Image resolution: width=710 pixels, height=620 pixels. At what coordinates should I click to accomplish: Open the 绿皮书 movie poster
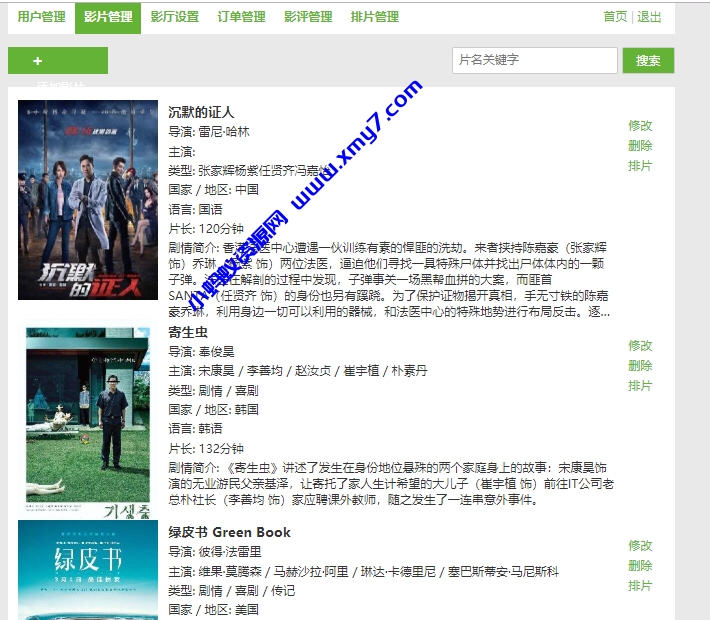coord(88,570)
